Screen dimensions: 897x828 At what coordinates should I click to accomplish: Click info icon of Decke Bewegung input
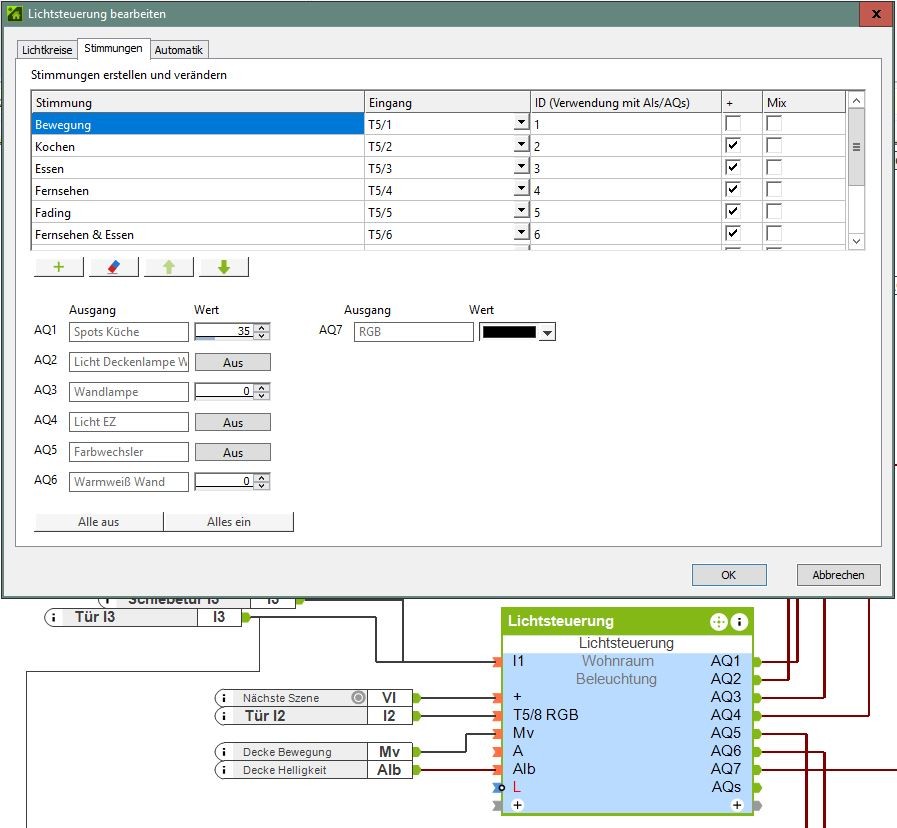click(224, 752)
